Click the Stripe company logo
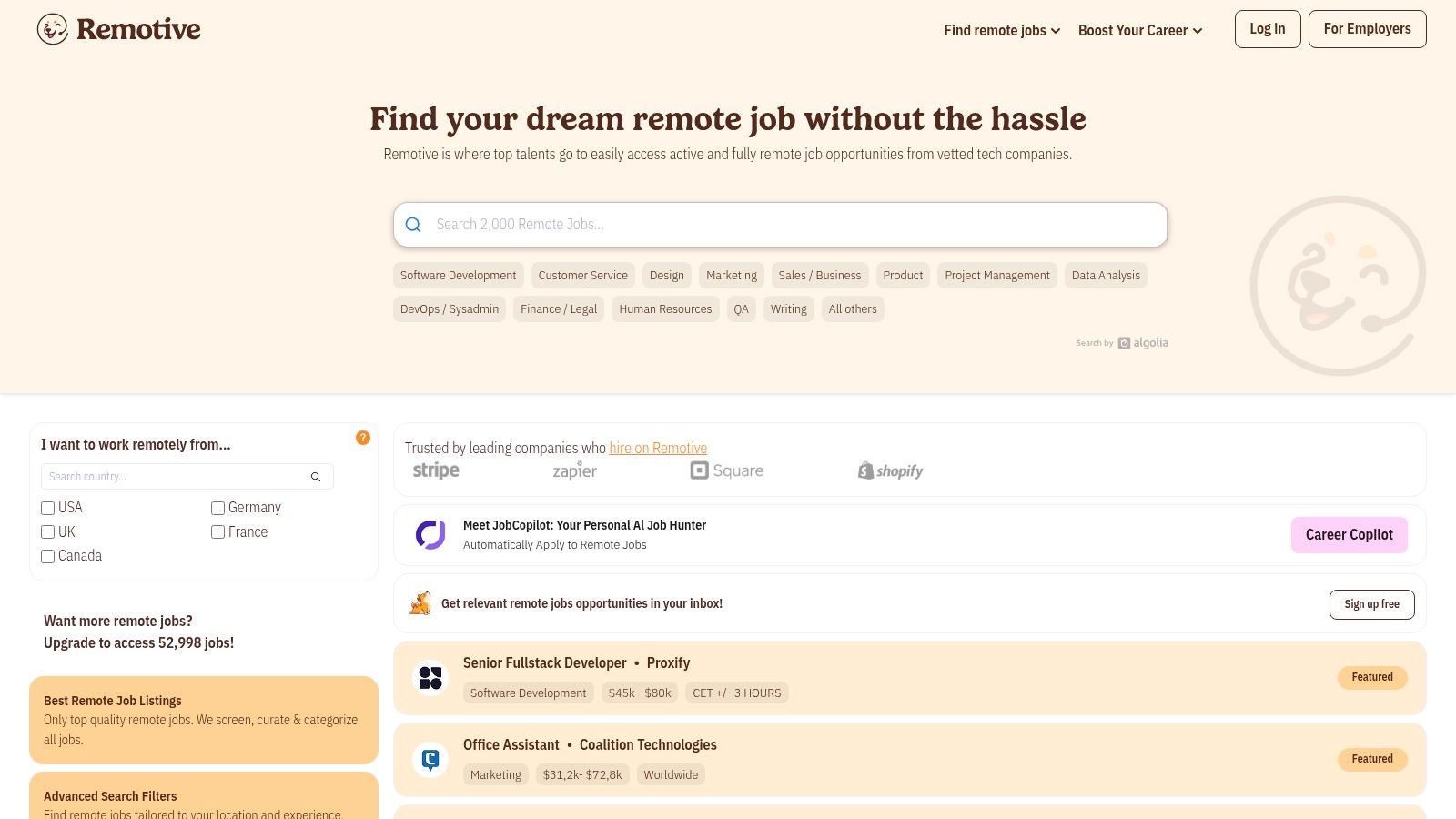 coord(436,470)
